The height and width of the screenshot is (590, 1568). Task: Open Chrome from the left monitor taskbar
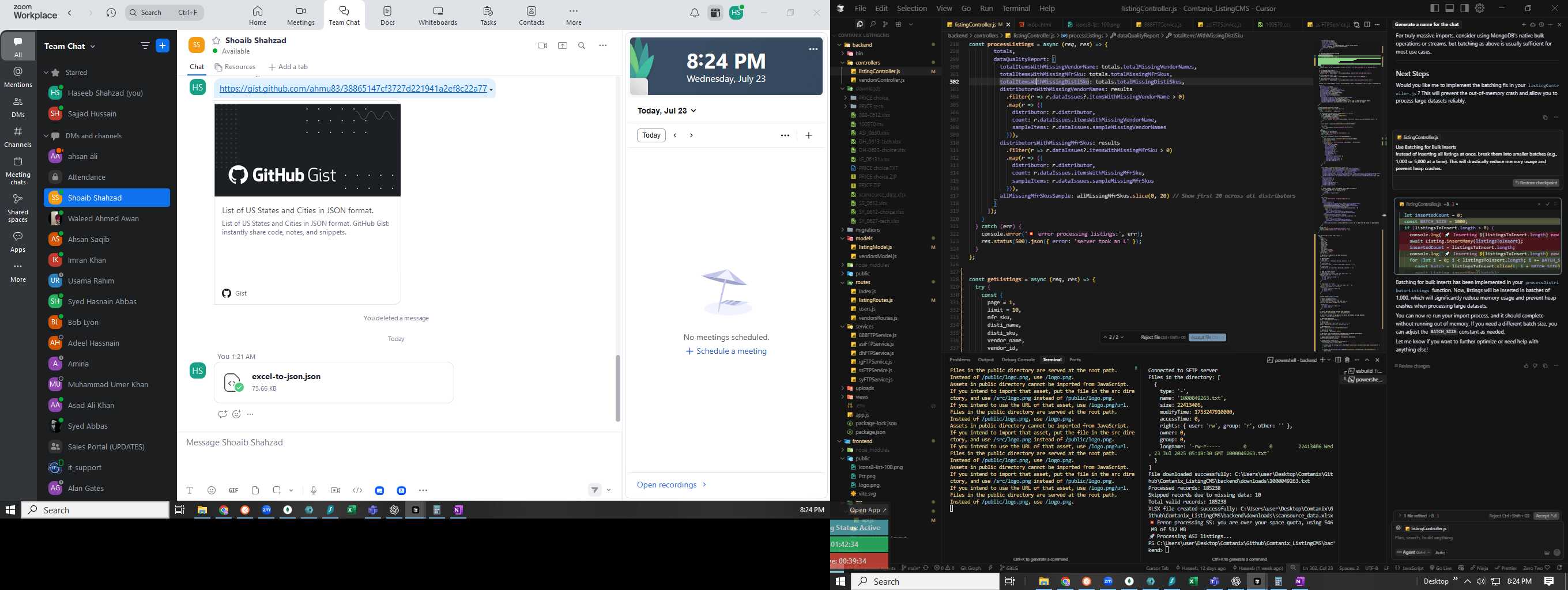tap(224, 510)
